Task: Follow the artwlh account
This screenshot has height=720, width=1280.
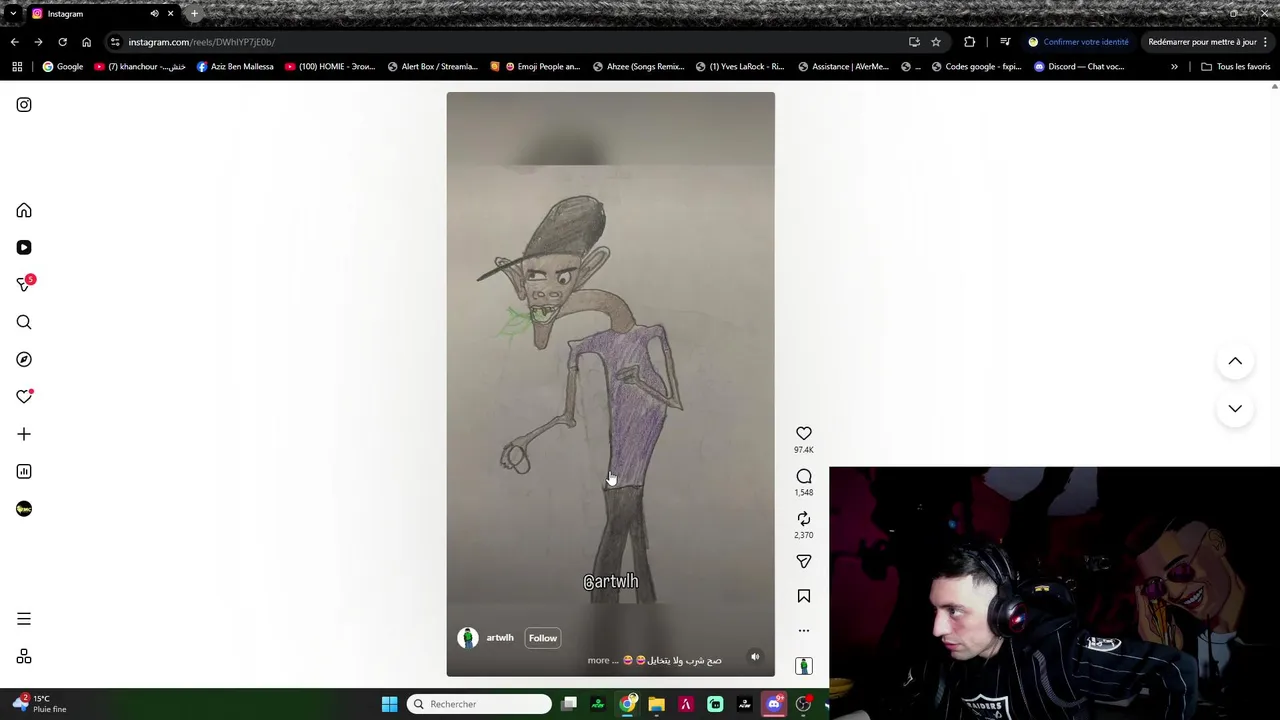Action: point(543,638)
